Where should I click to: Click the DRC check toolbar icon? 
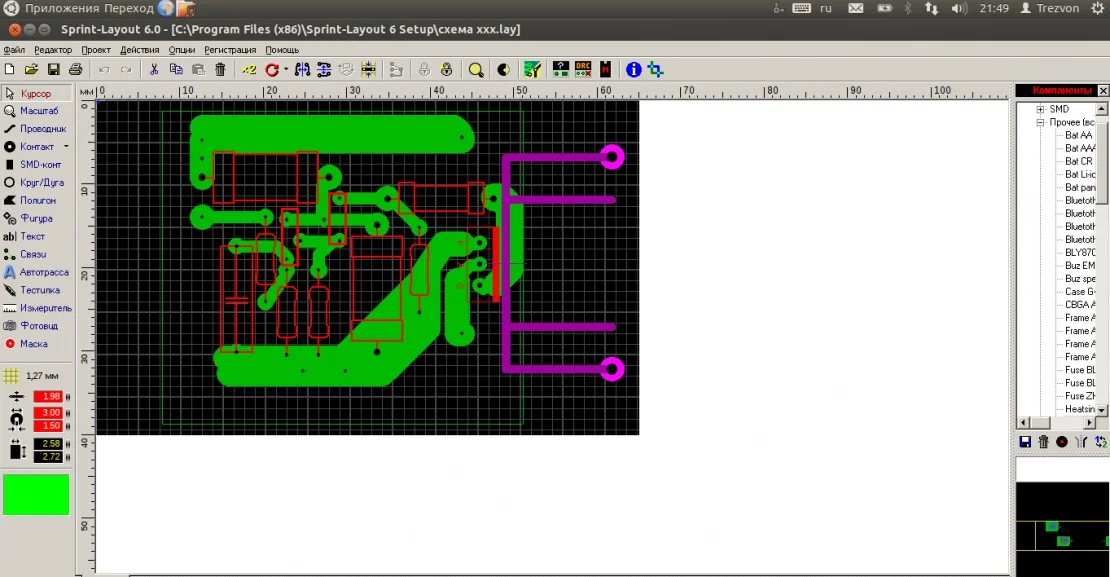[583, 70]
